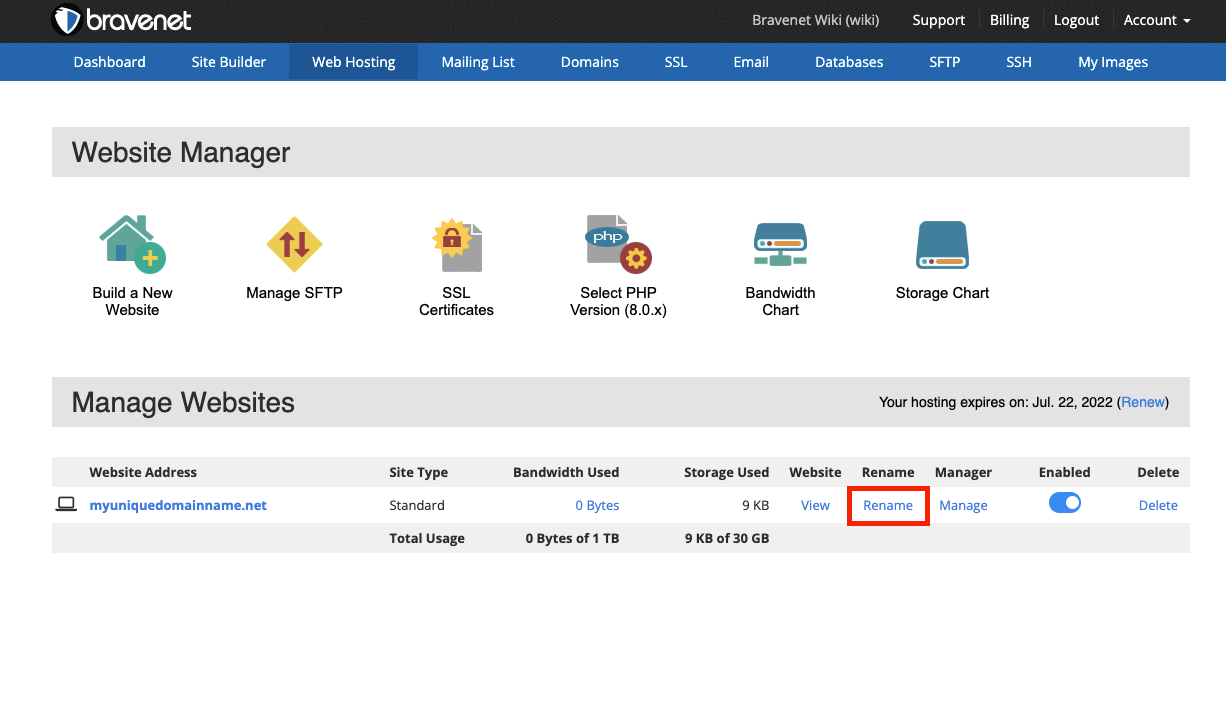Screen dimensions: 1226x706
Task: Click the Website Manager section heading
Action: click(181, 152)
